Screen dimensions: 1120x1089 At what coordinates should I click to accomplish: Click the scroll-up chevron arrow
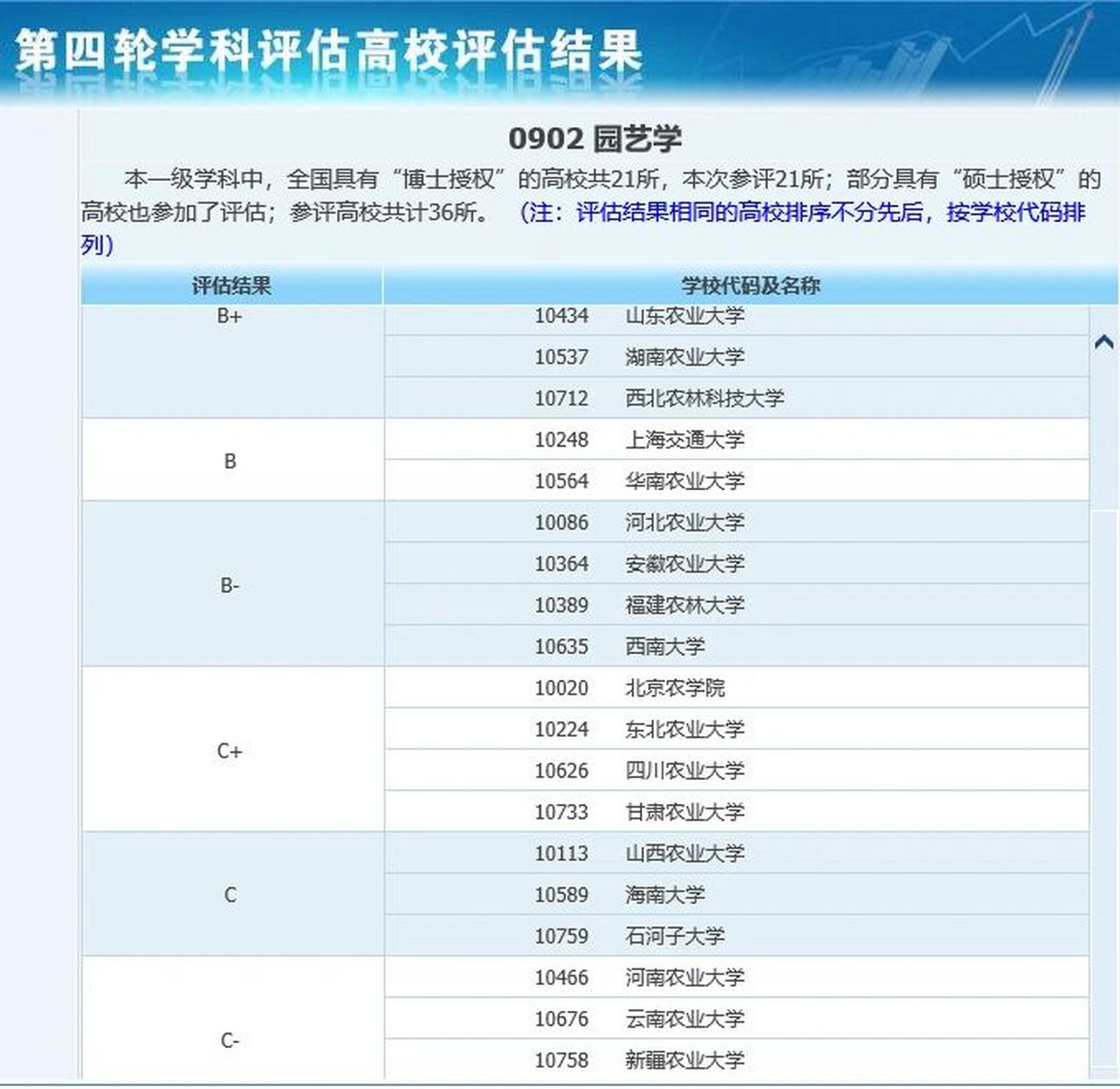1104,343
